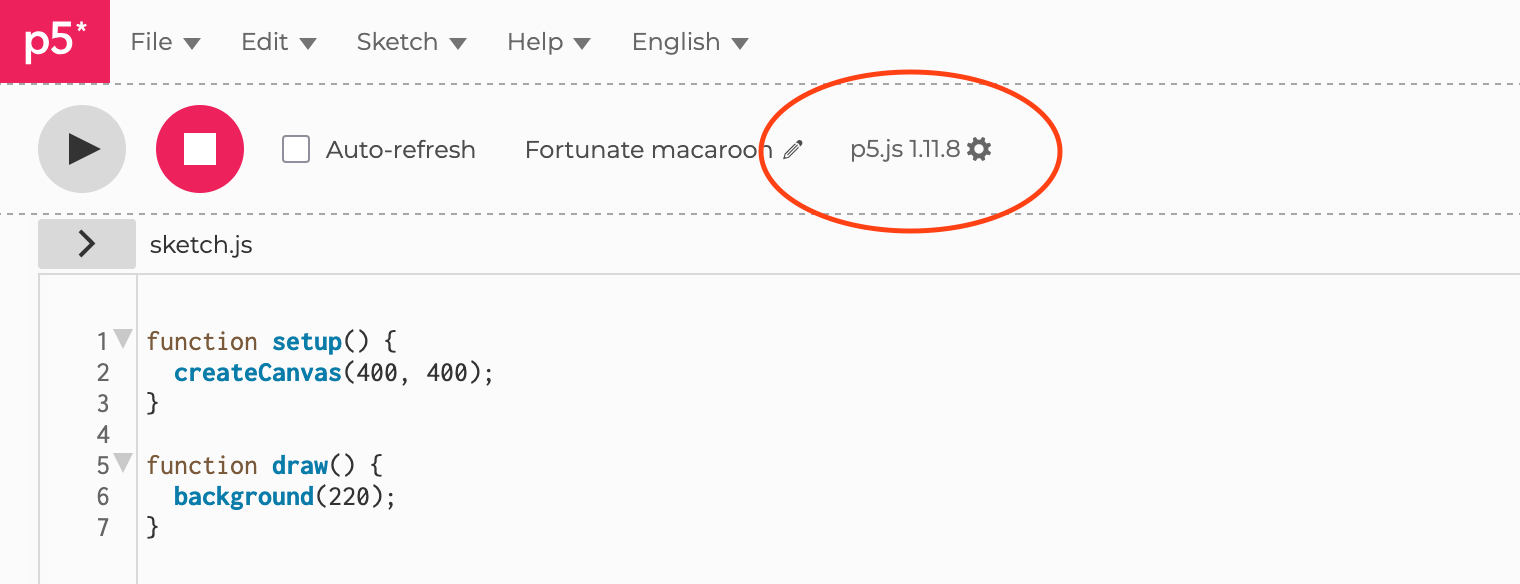The height and width of the screenshot is (584, 1520).
Task: Click line number 2 in the editor gutter
Action: point(103,371)
